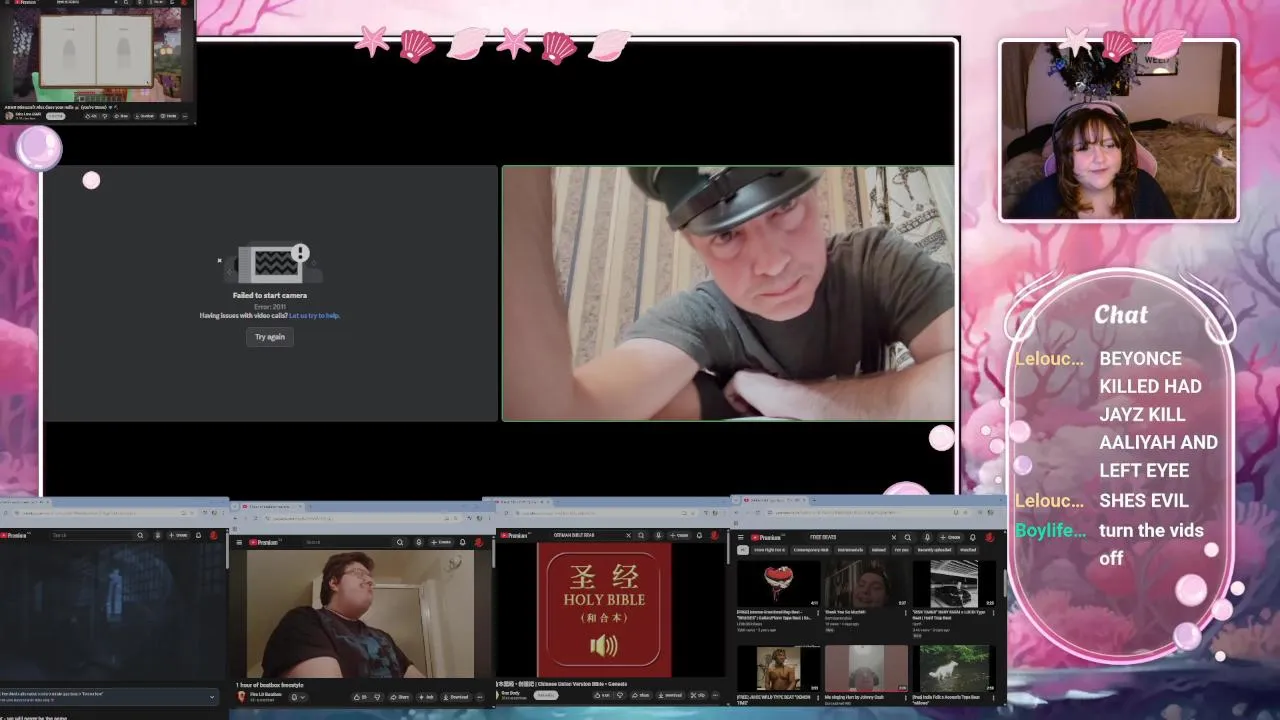Open channel avatar under beatbox freestyle video
1280x720 pixels.
241,697
